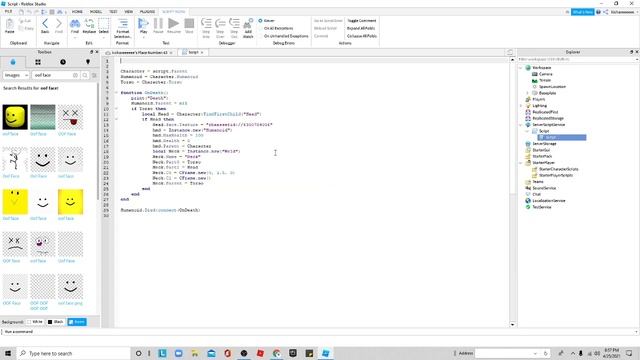Click the Toolbox search magnifier icon
Image resolution: width=640 pixels, height=360 pixels.
pyautogui.click(x=85, y=75)
